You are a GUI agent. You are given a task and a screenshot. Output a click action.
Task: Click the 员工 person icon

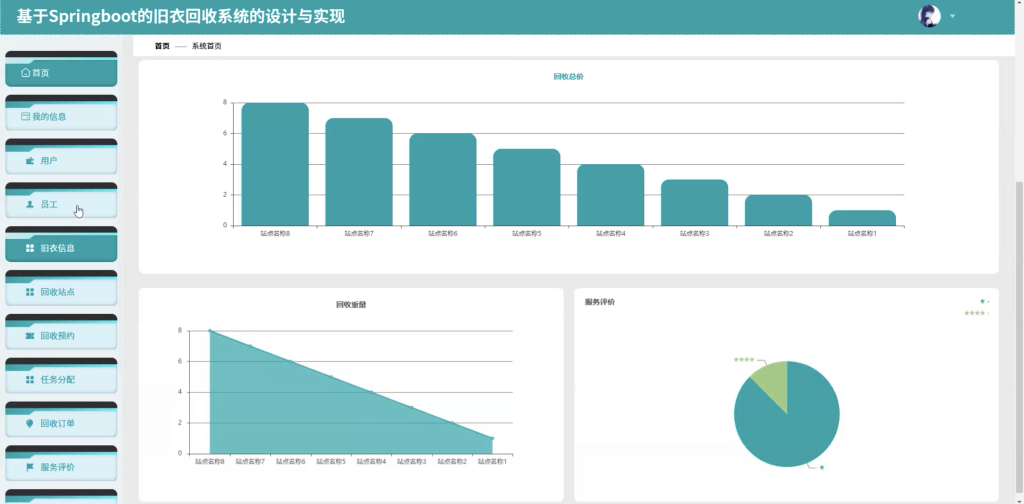click(x=29, y=204)
